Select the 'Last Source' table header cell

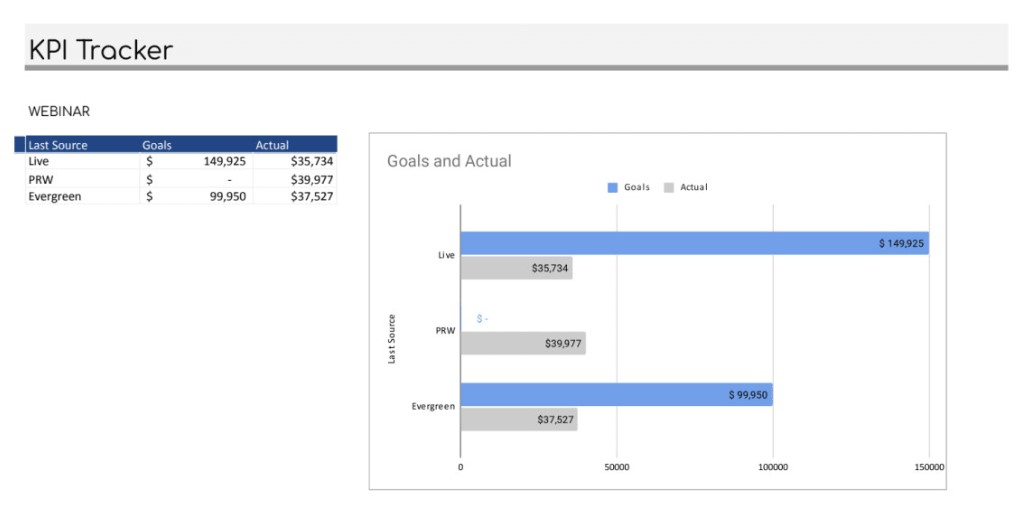[x=58, y=145]
